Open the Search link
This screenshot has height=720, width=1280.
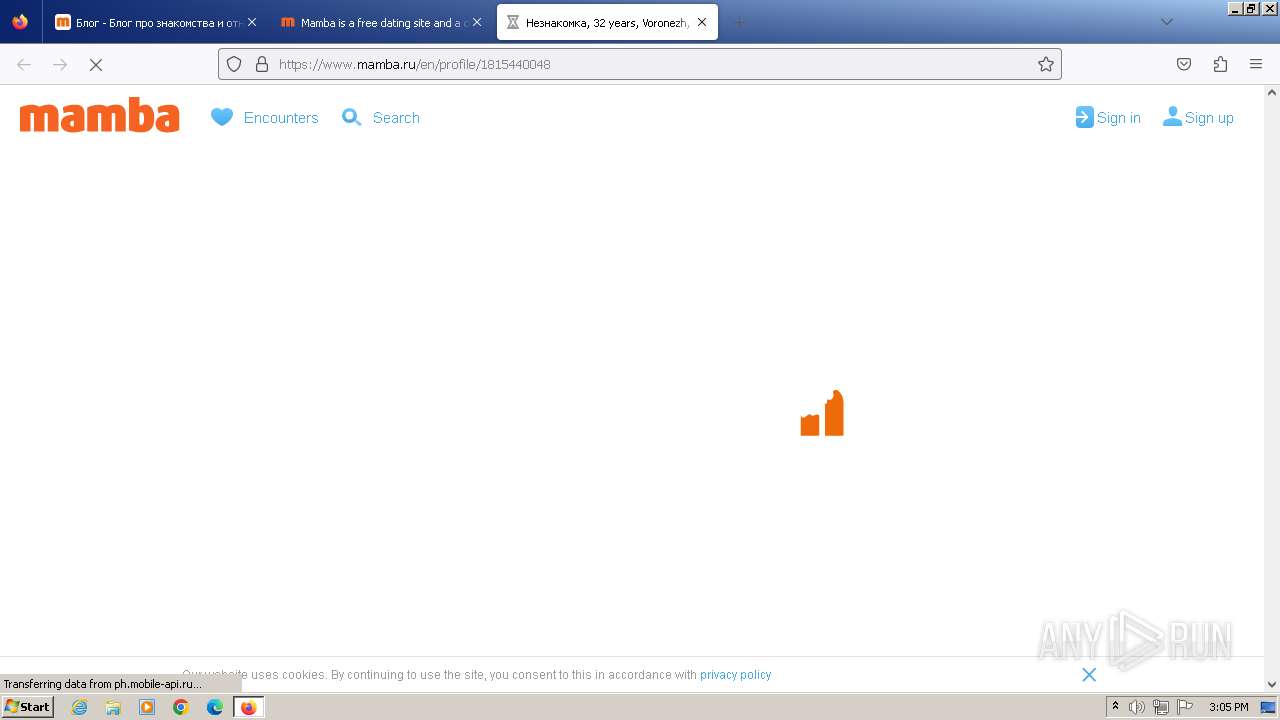396,118
